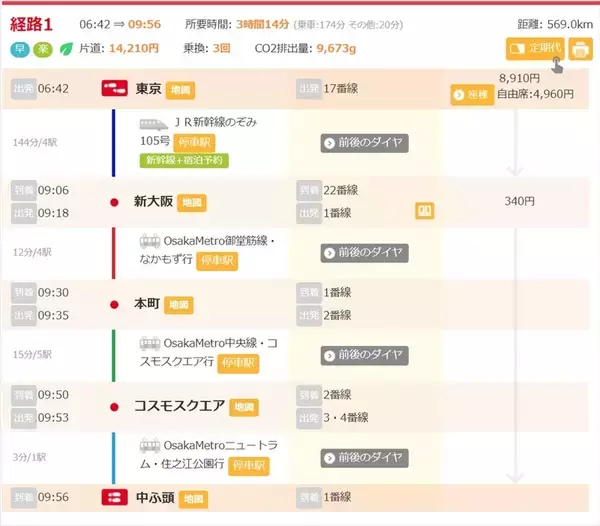Open 前後のダイヤ for the ニュートラム
The image size is (600, 526).
[x=364, y=458]
